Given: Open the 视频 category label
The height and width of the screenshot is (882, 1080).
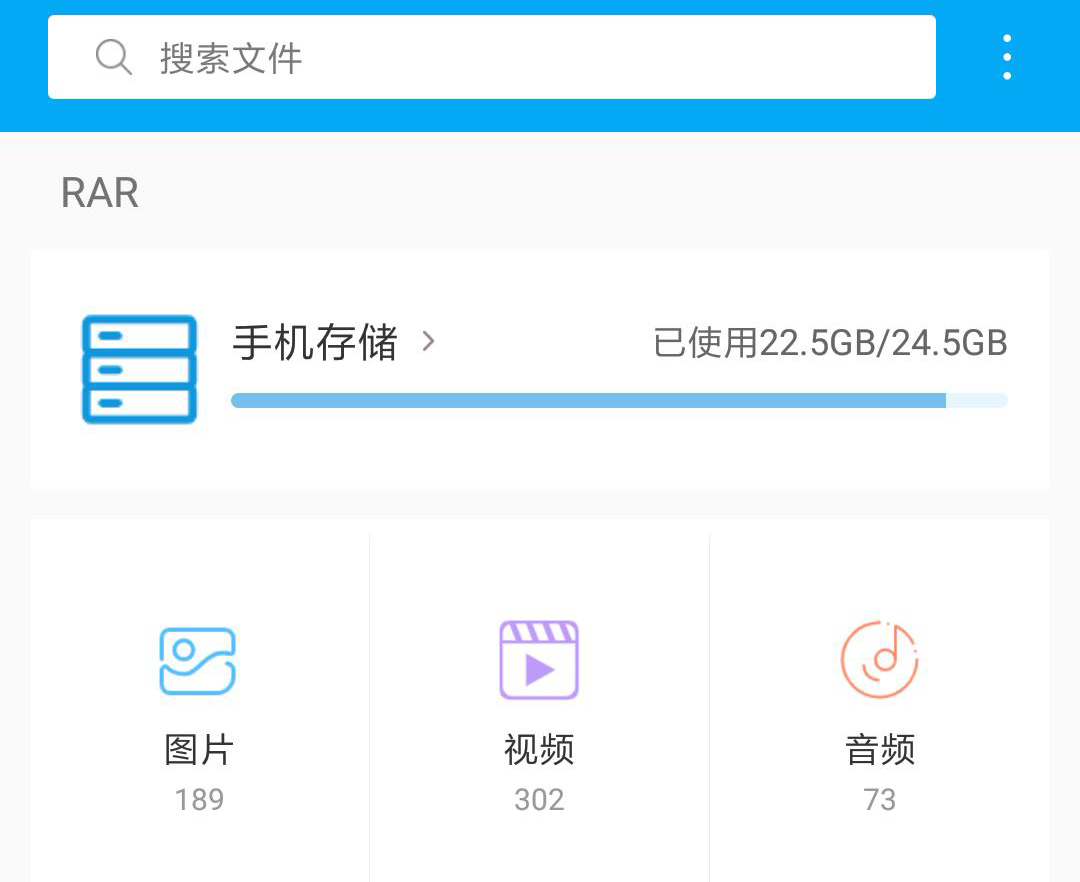Looking at the screenshot, I should (539, 749).
